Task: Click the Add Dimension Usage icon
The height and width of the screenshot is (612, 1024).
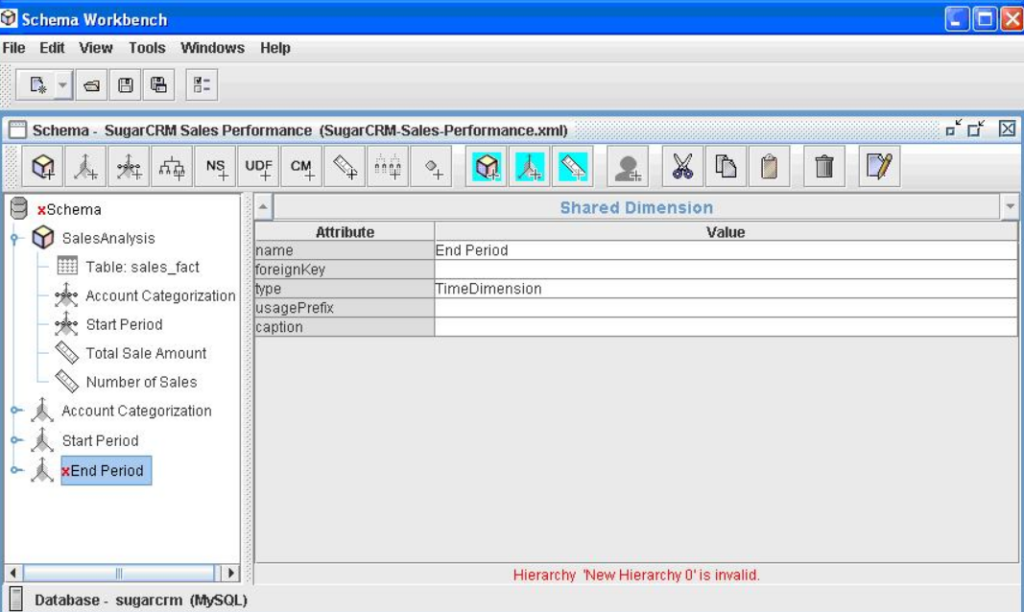Action: coord(128,167)
